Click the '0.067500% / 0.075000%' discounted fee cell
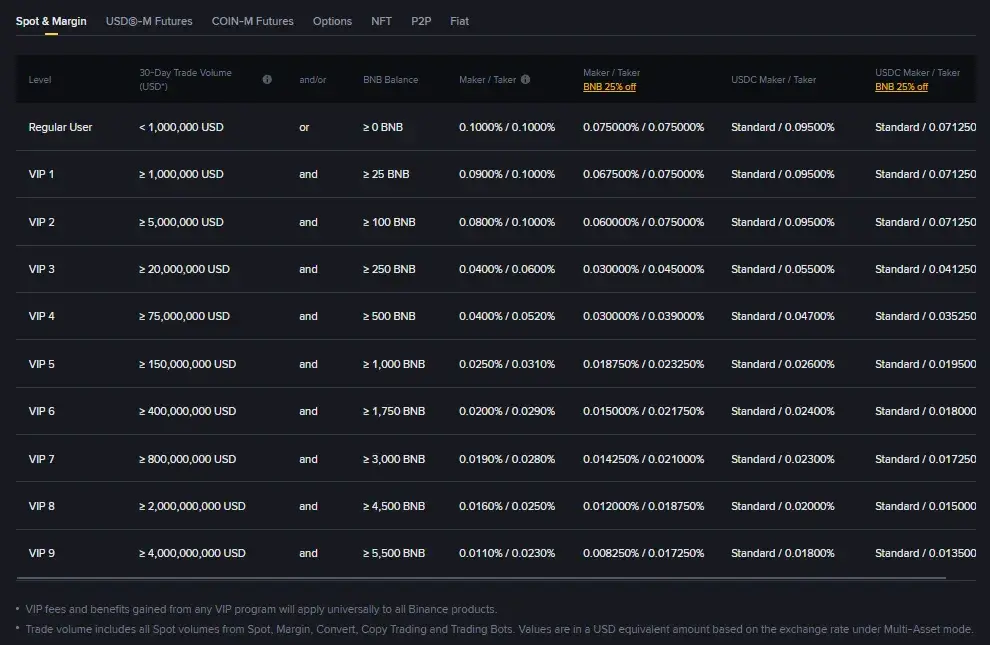Viewport: 990px width, 645px height. pyautogui.click(x=643, y=174)
